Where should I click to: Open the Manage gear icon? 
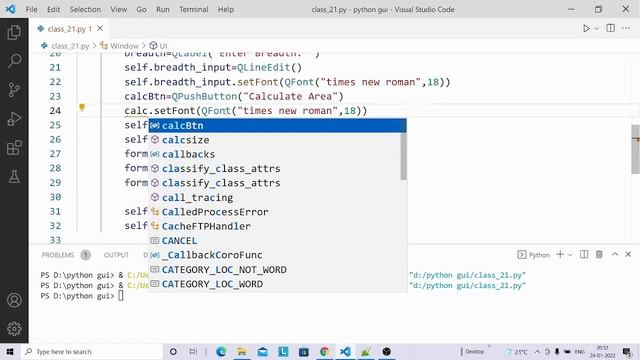pos(14,329)
